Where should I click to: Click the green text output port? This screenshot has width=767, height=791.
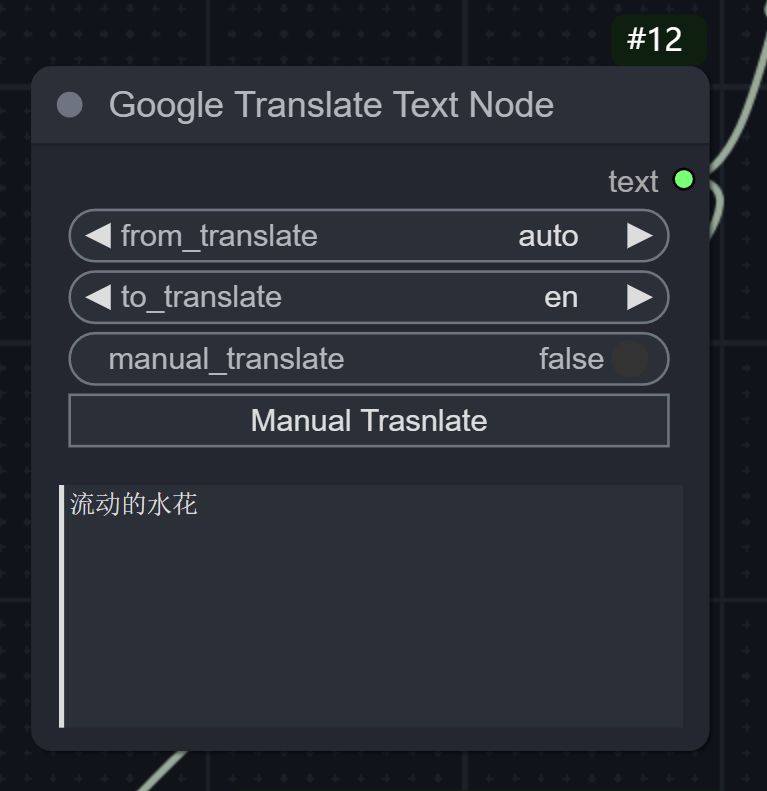684,180
